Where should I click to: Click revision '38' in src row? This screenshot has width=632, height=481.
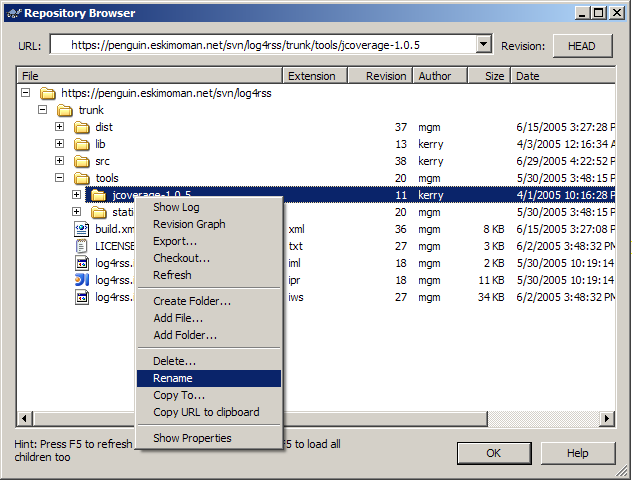(x=401, y=161)
